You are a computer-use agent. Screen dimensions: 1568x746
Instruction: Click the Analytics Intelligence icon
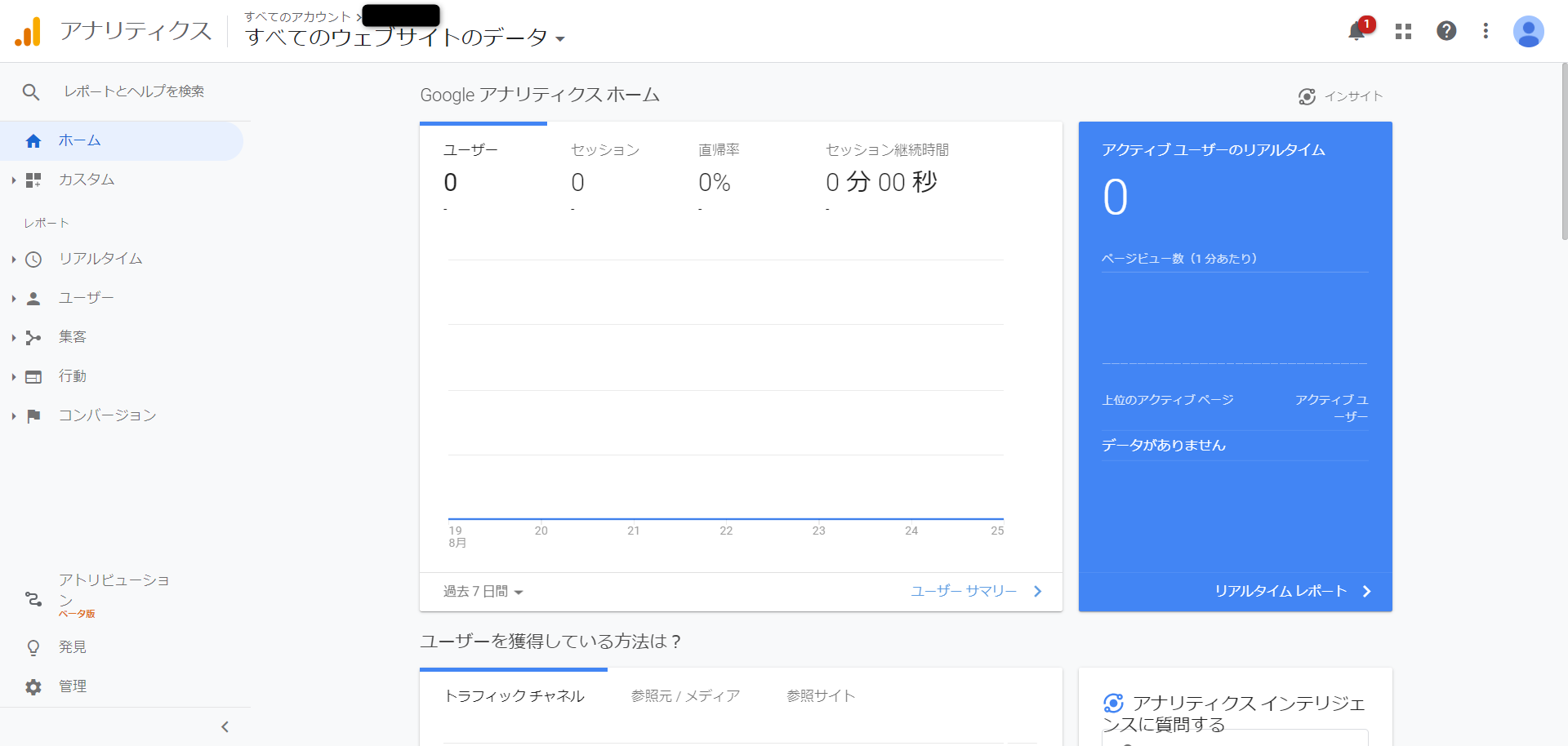(x=1113, y=703)
